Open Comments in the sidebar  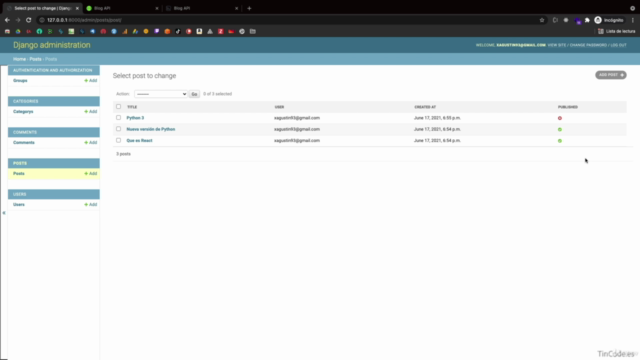point(24,143)
